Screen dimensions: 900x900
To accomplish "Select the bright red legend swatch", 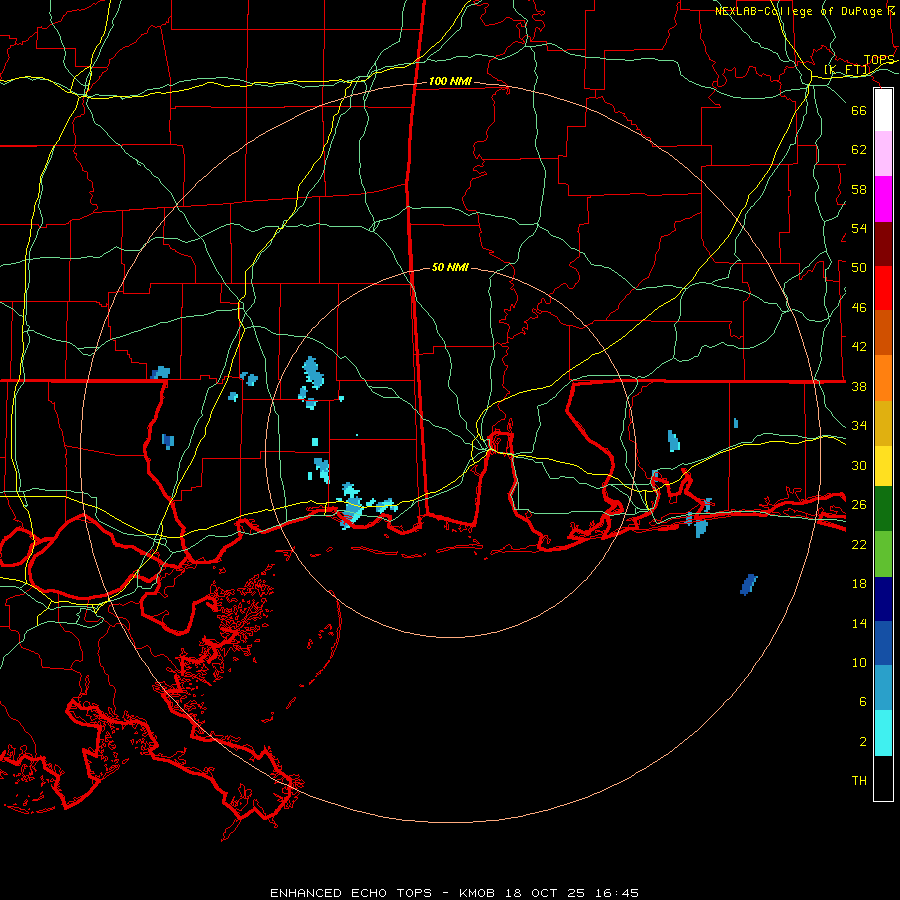I will coord(883,288).
